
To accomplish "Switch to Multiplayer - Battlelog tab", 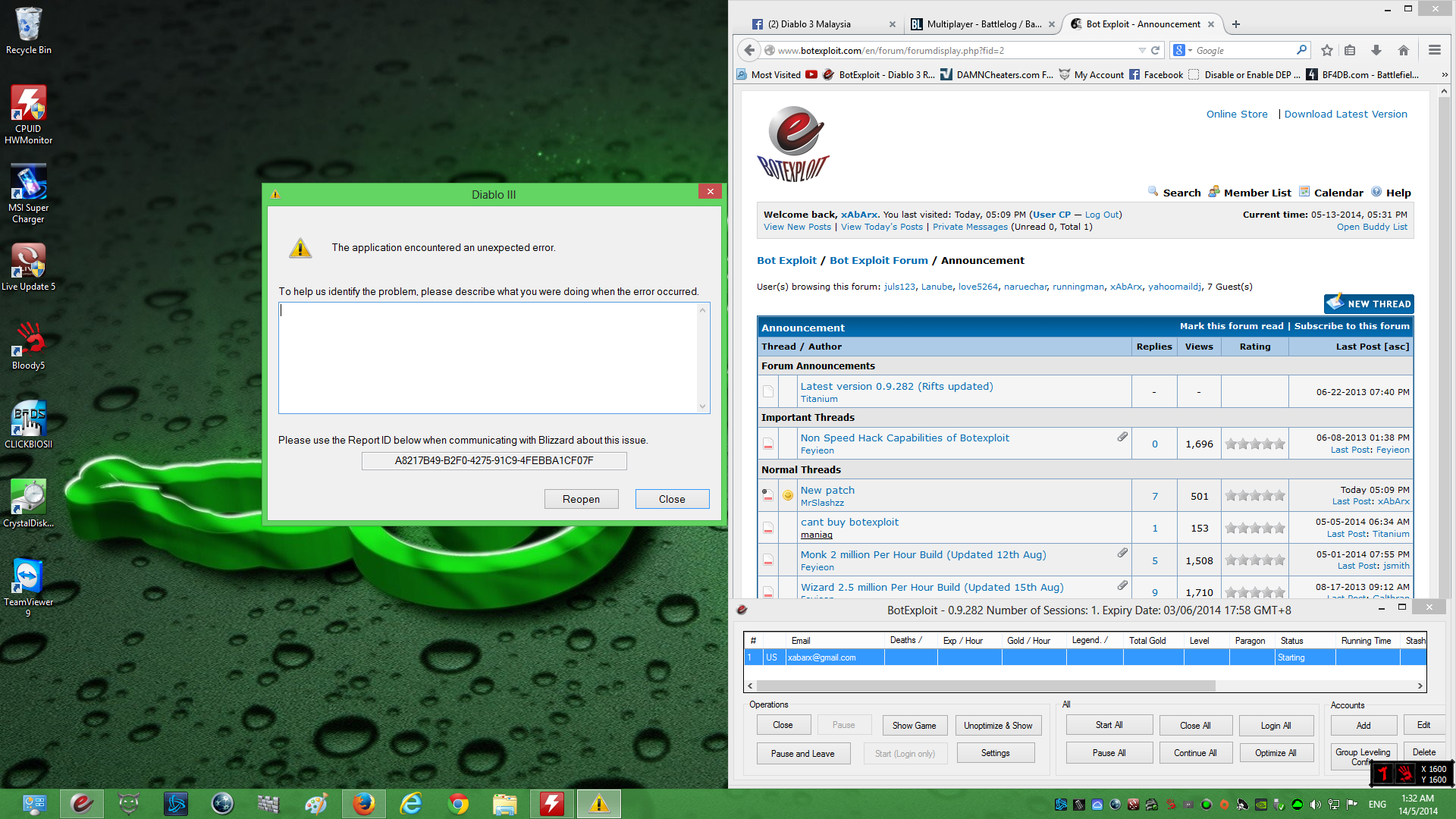I will tap(982, 24).
